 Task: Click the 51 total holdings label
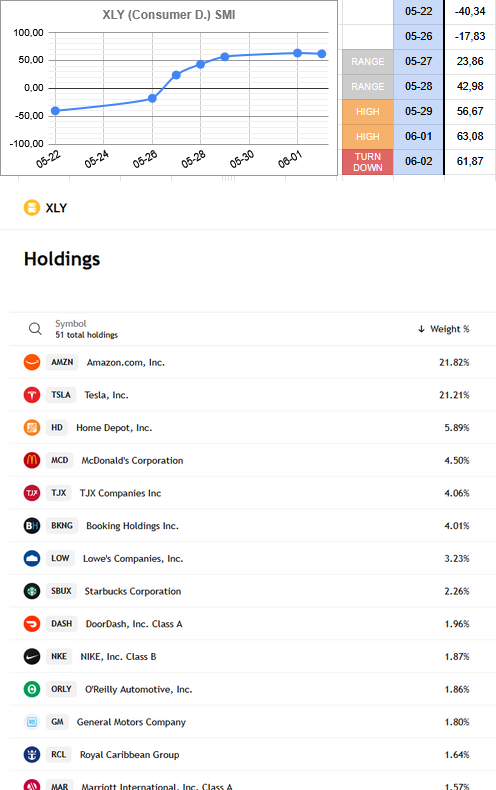tap(87, 335)
